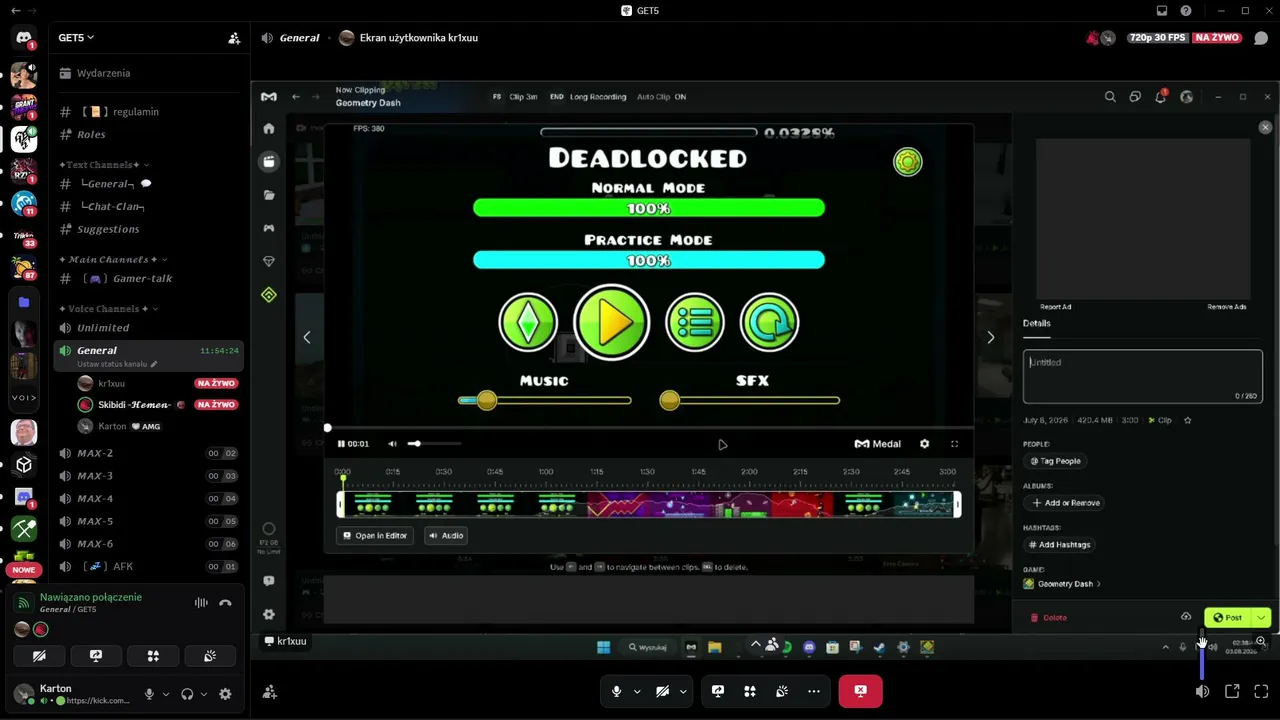Toggle camera in bottom call bar
The width and height of the screenshot is (1280, 720).
662,691
